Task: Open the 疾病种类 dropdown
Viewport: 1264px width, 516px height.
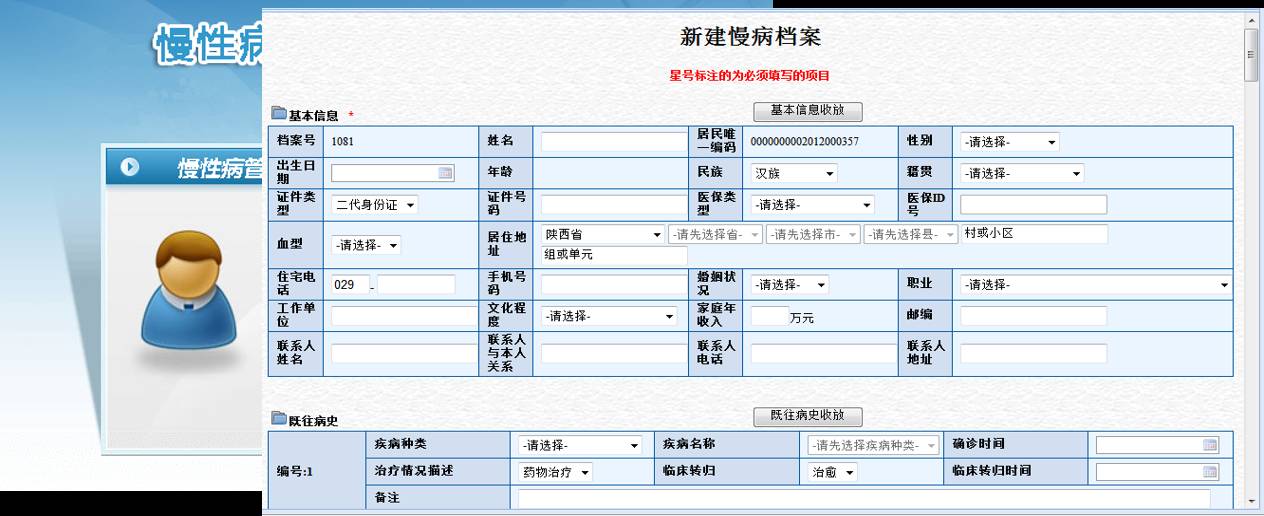Action: click(x=580, y=446)
